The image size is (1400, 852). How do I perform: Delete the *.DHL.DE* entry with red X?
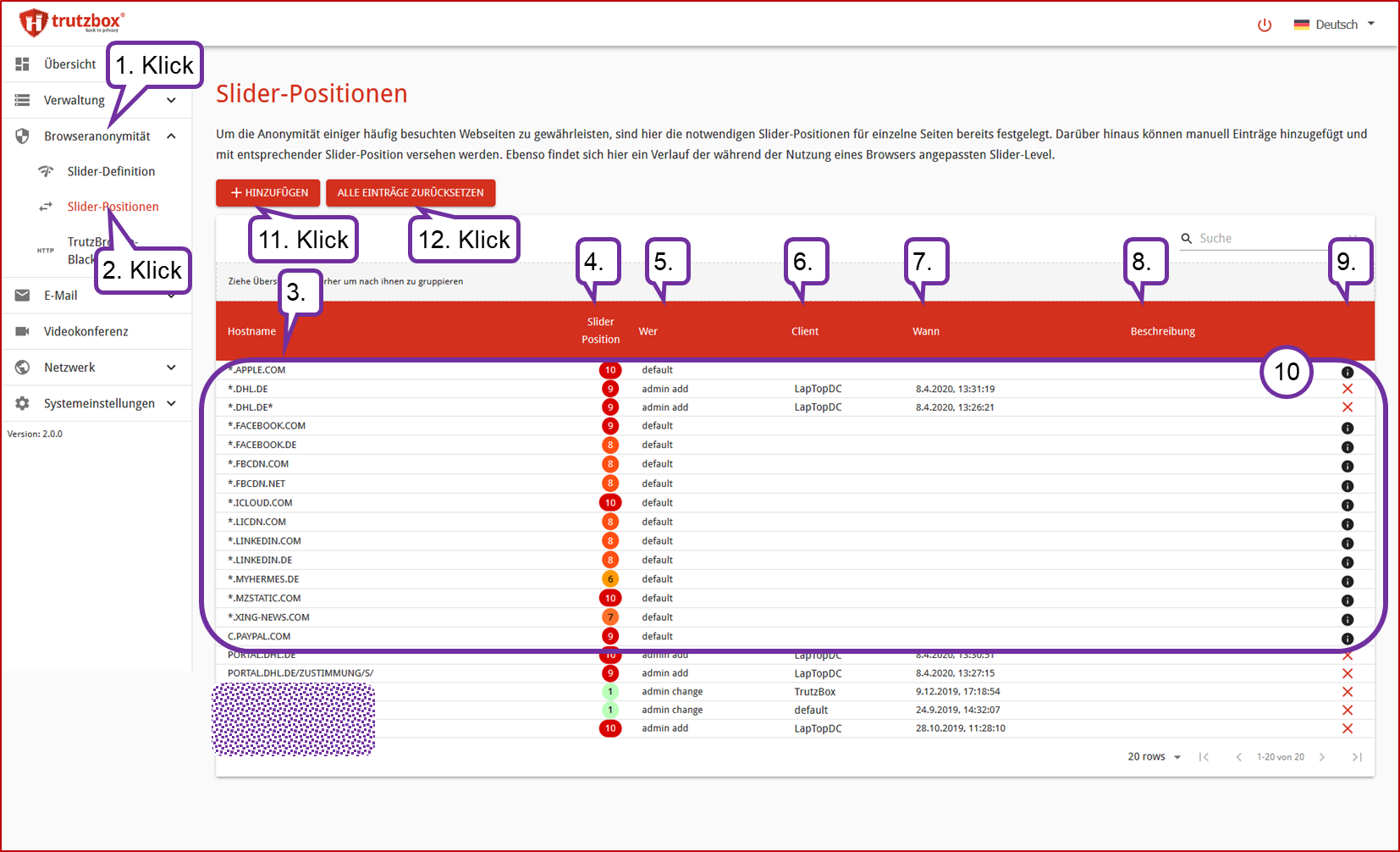[x=1348, y=407]
